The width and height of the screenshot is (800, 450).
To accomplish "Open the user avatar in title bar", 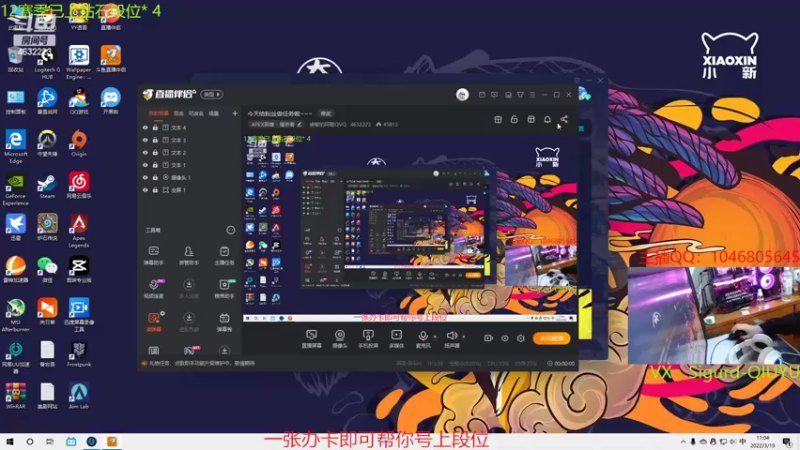I will click(x=462, y=94).
